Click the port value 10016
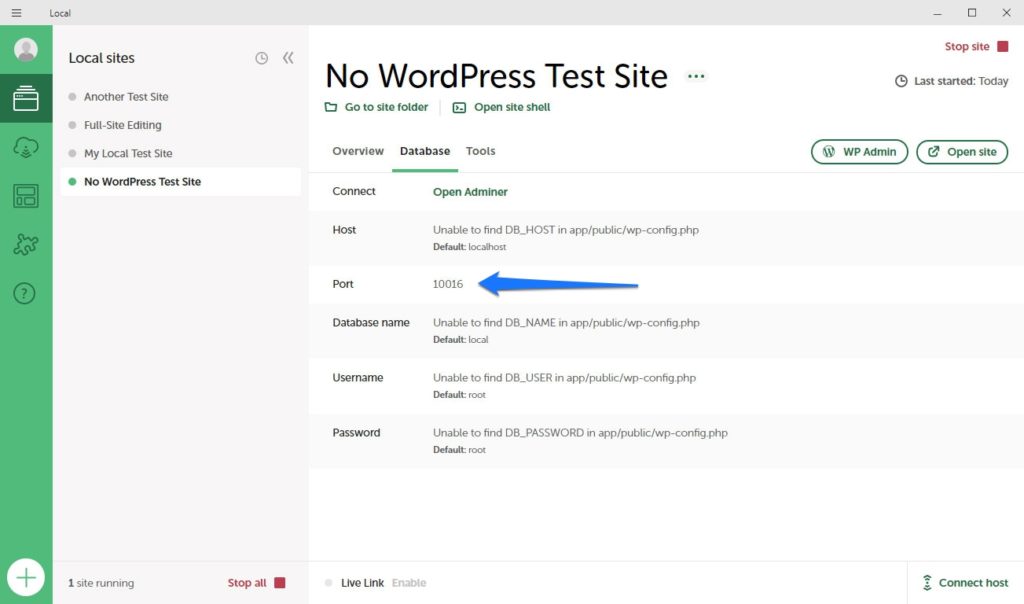The image size is (1024, 604). (x=448, y=284)
